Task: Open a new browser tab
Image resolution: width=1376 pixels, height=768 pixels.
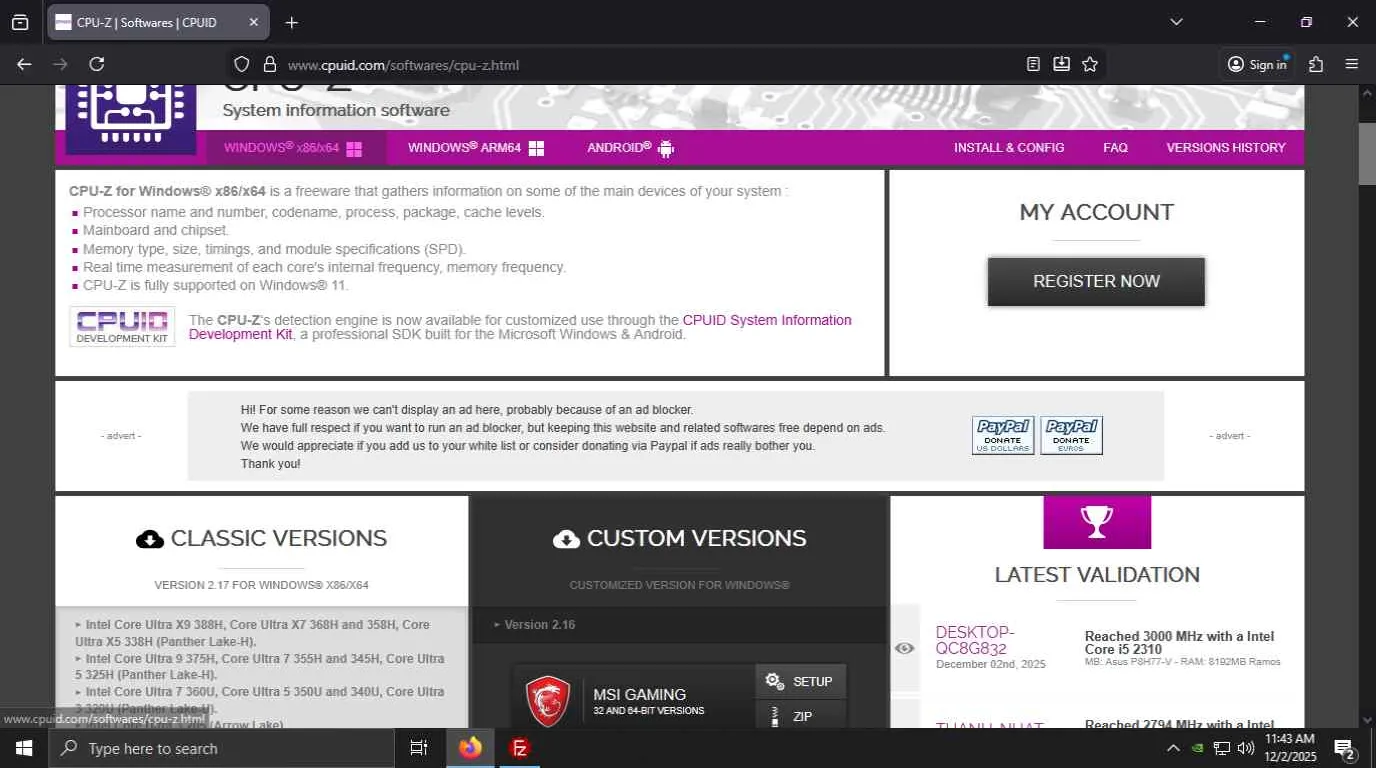Action: [x=291, y=22]
